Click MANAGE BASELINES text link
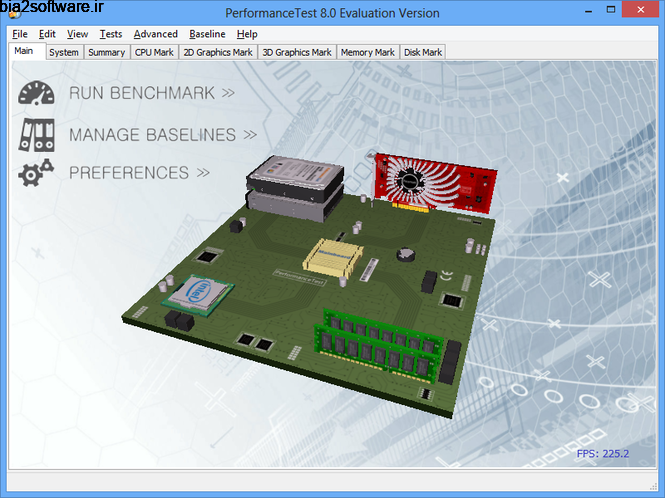This screenshot has width=665, height=498. (163, 135)
